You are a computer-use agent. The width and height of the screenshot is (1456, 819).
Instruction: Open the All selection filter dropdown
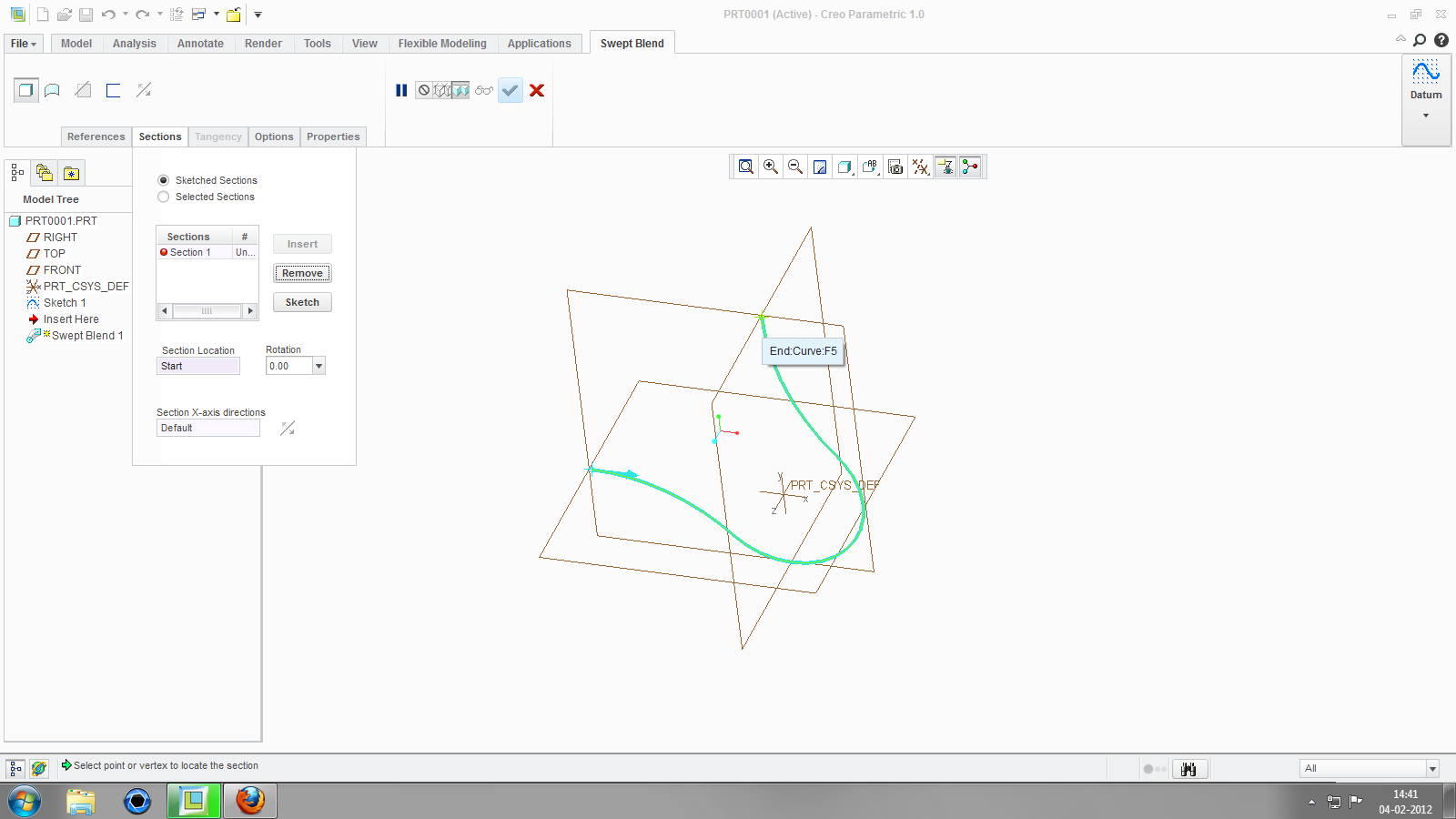point(1432,769)
